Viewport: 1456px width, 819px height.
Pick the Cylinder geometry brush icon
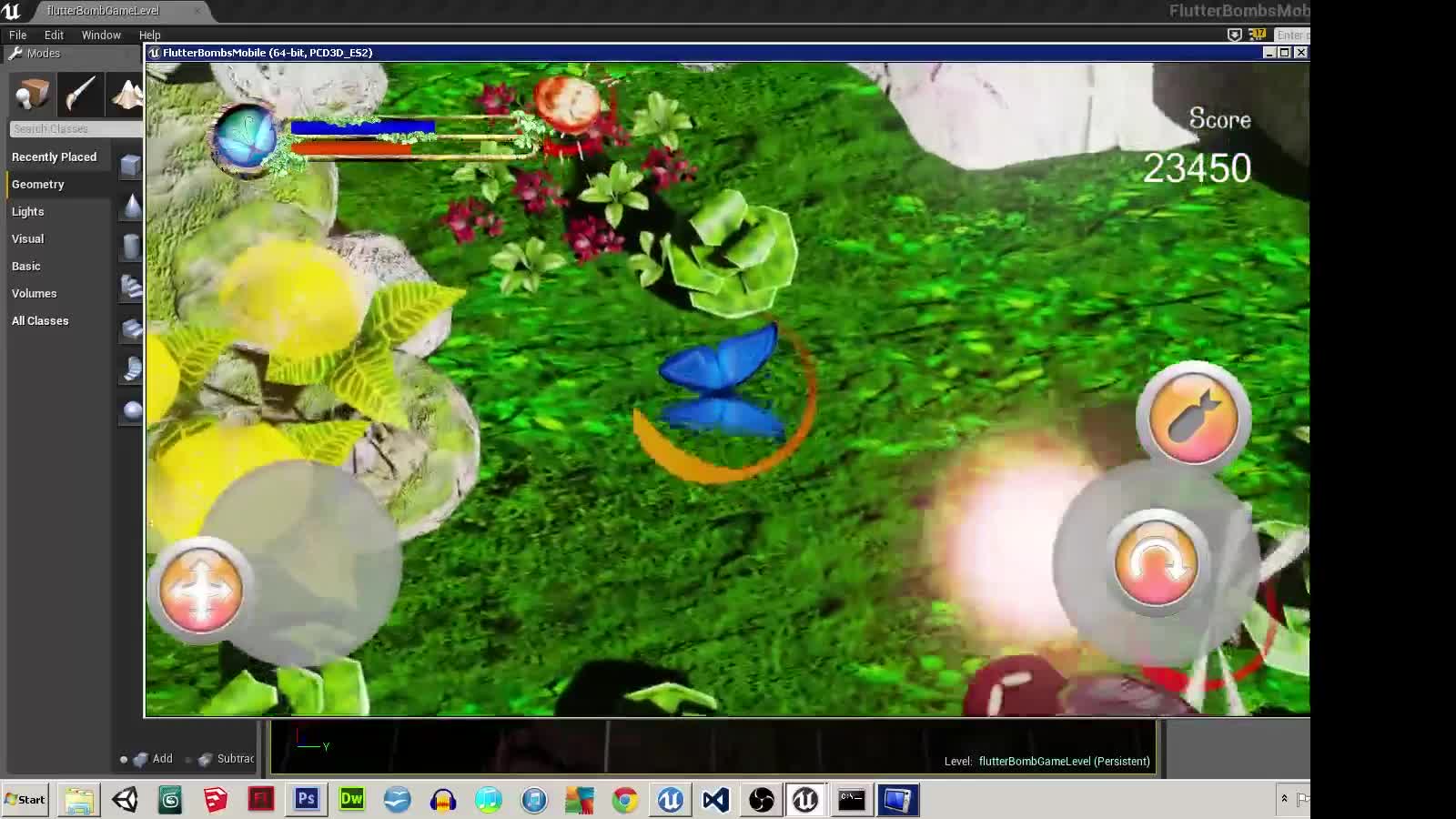132,246
